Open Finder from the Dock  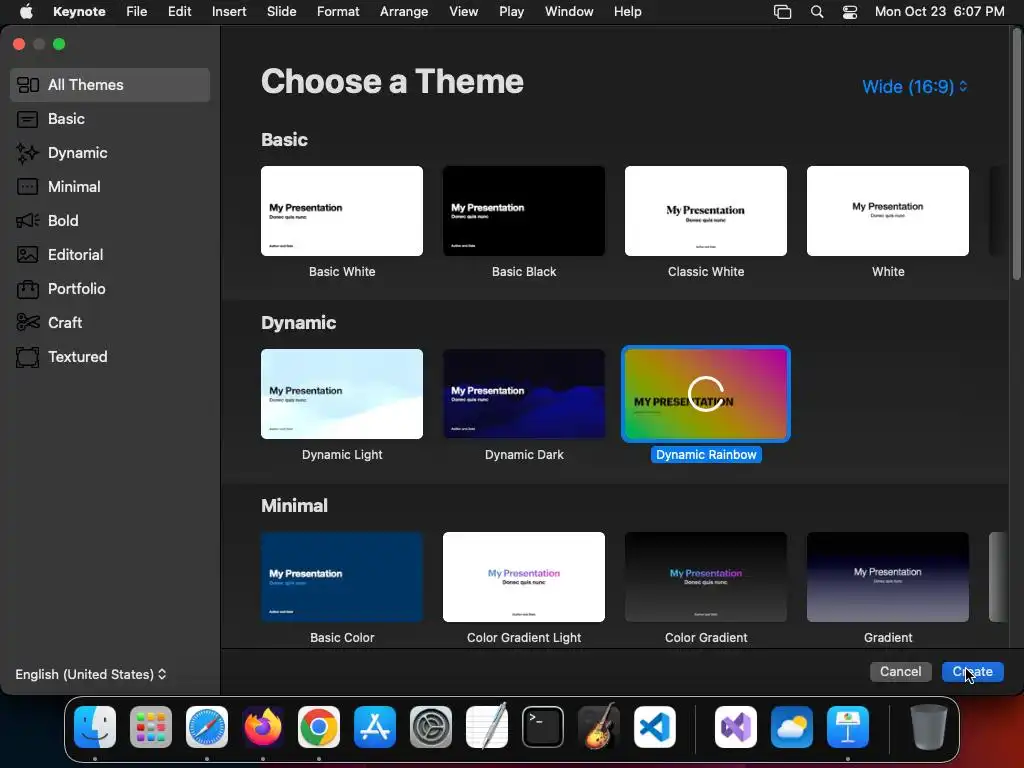point(95,727)
